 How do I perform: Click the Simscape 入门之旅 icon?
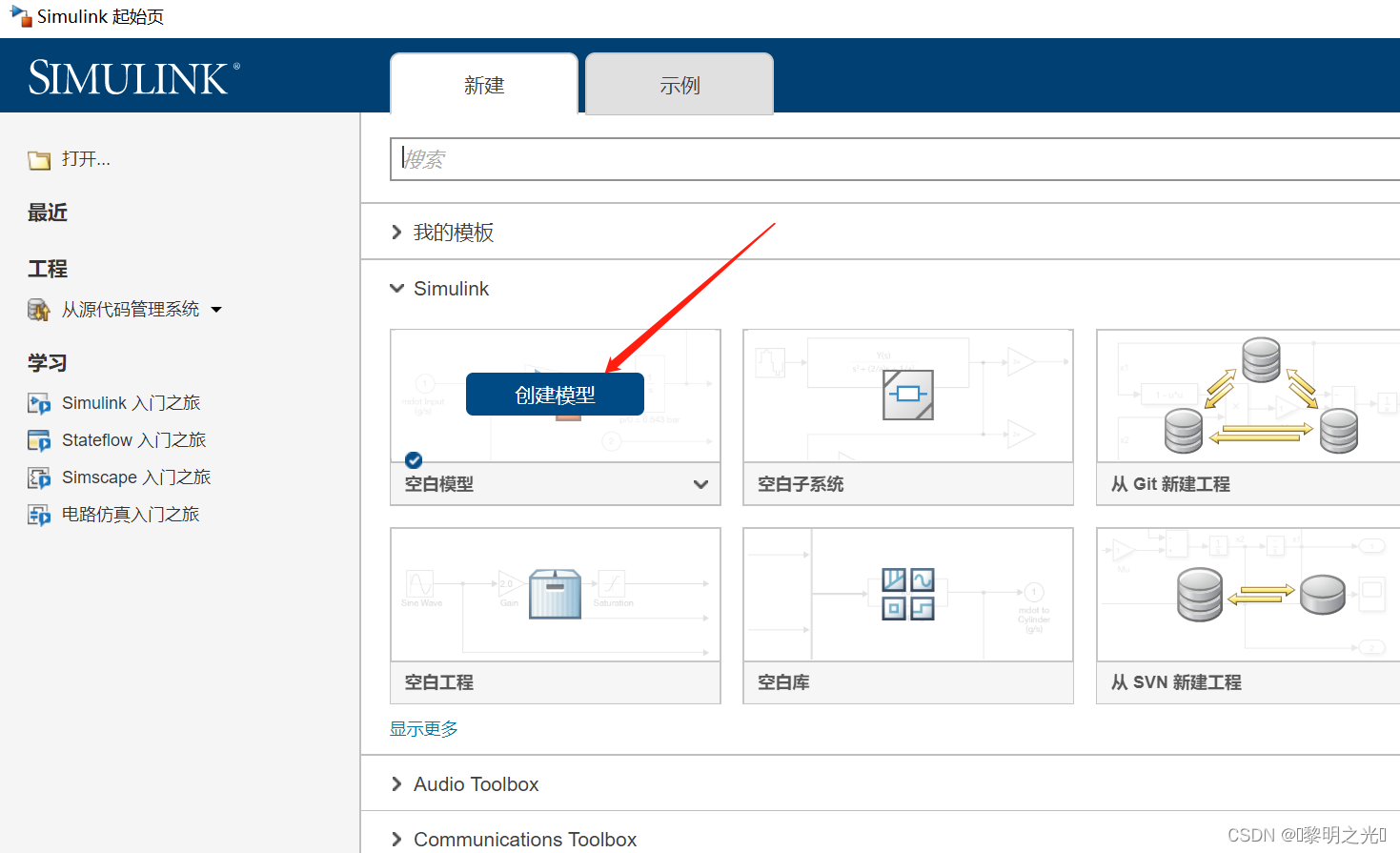pos(39,478)
